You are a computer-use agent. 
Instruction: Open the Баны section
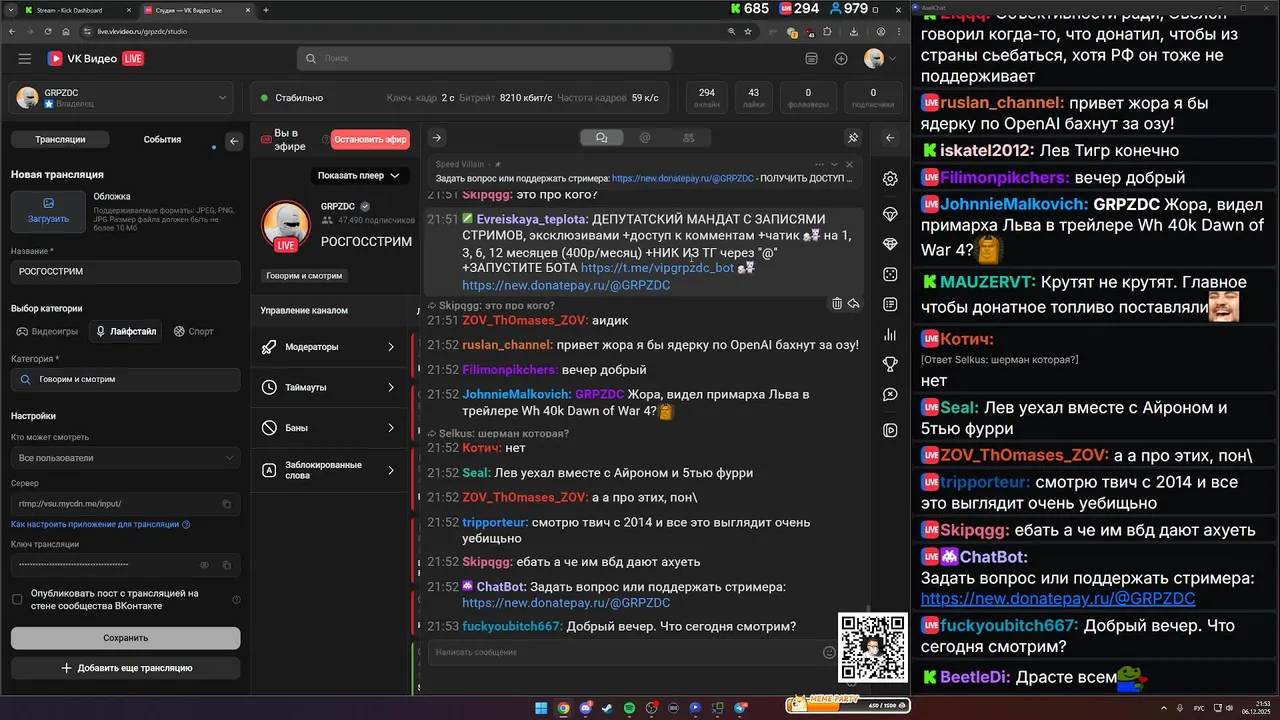329,428
